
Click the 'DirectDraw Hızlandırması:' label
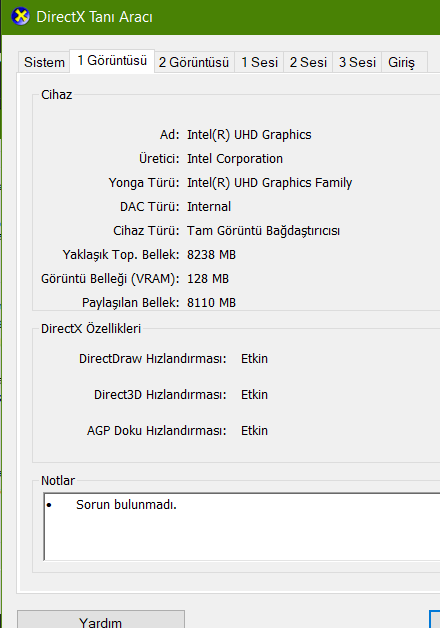pyautogui.click(x=153, y=358)
